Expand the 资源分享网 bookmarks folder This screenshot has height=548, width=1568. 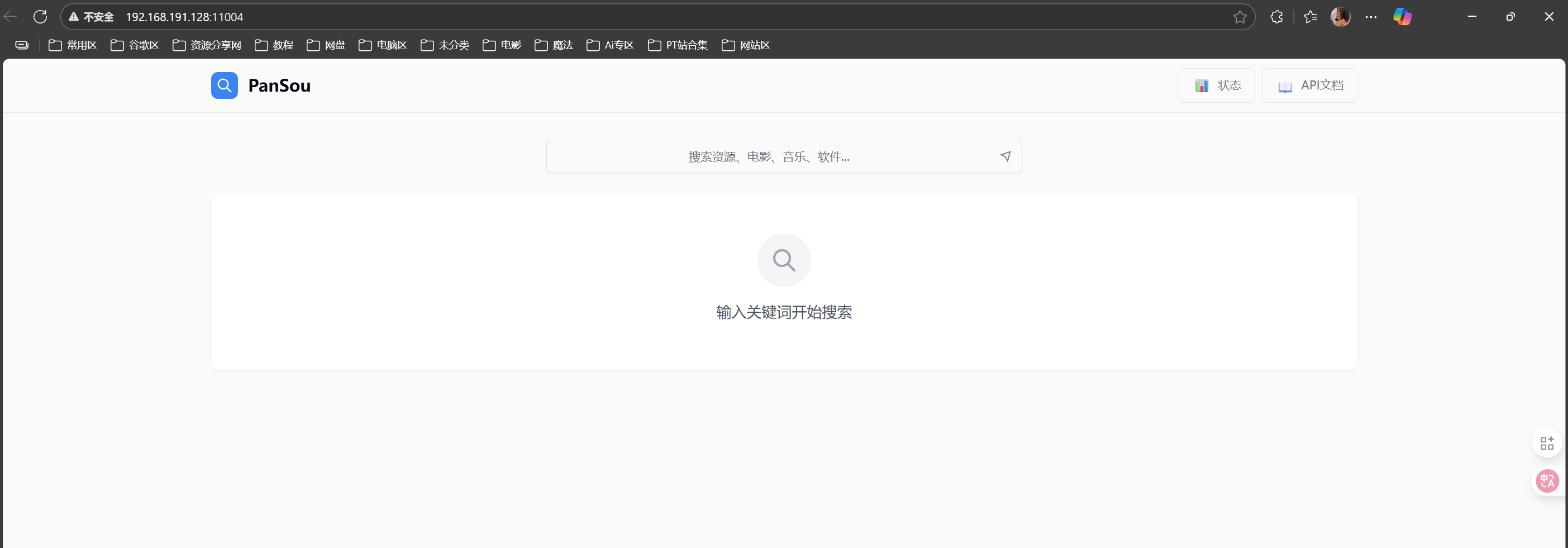coord(207,45)
